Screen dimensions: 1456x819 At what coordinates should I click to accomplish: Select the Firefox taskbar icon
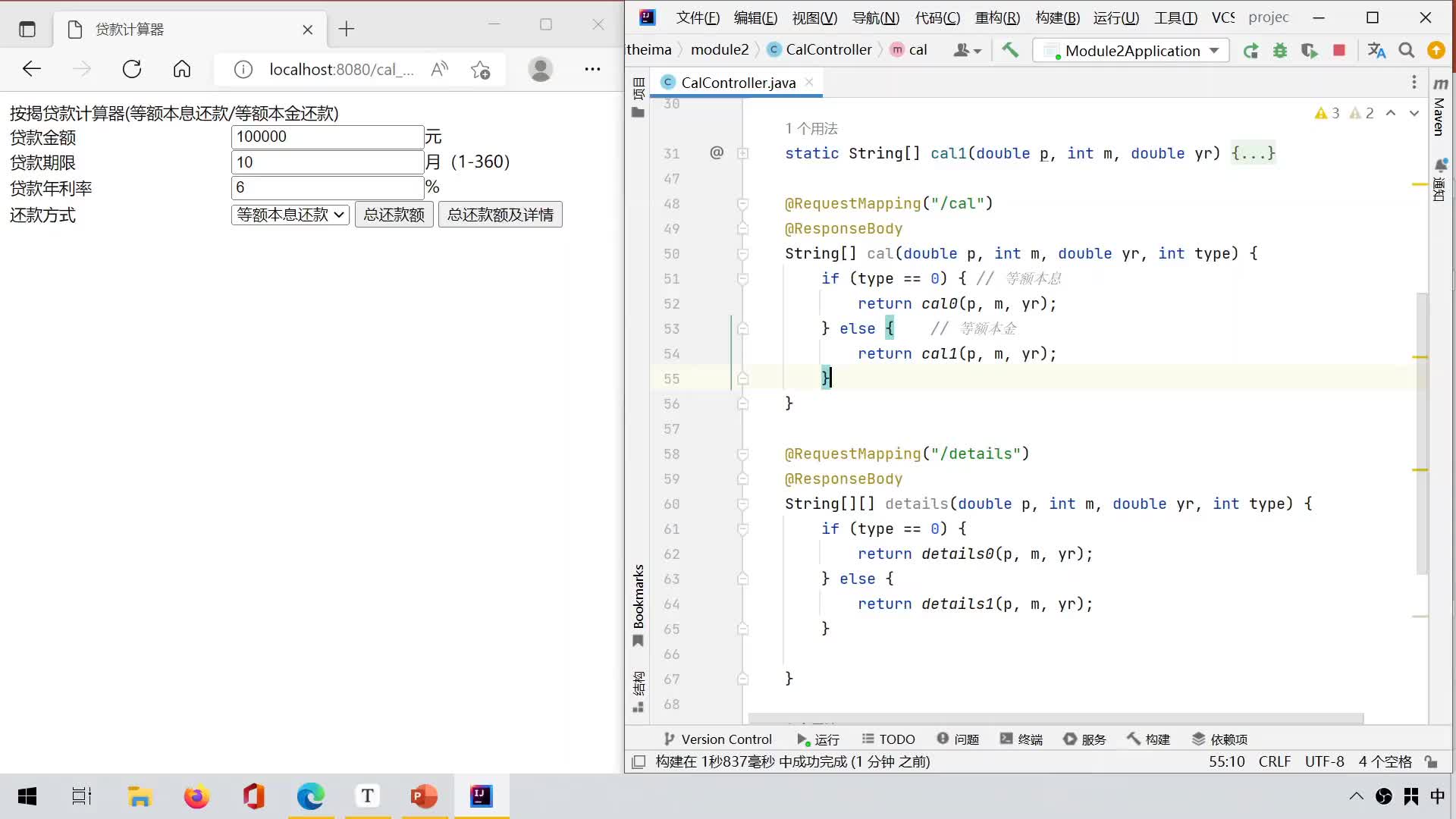click(197, 796)
